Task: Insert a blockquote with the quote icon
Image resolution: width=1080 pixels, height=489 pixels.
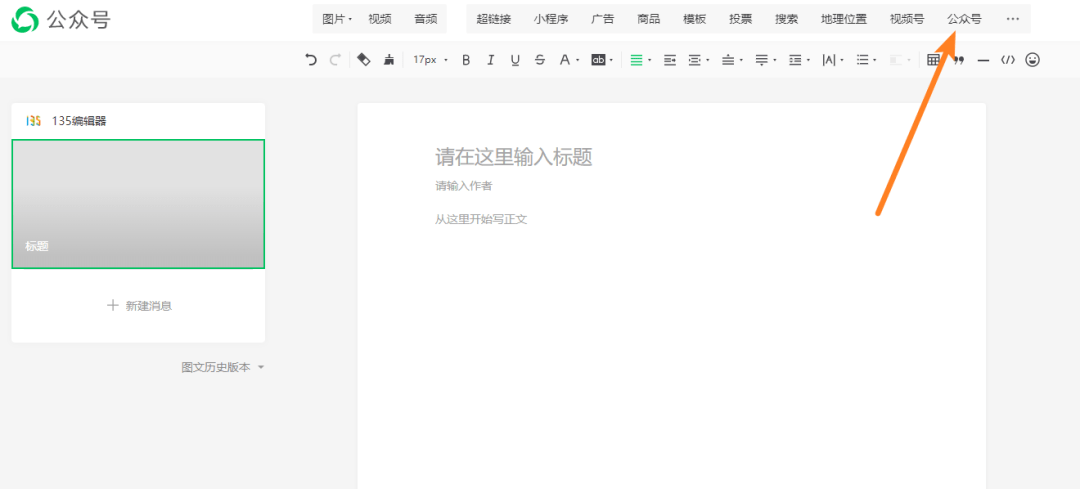Action: [958, 60]
